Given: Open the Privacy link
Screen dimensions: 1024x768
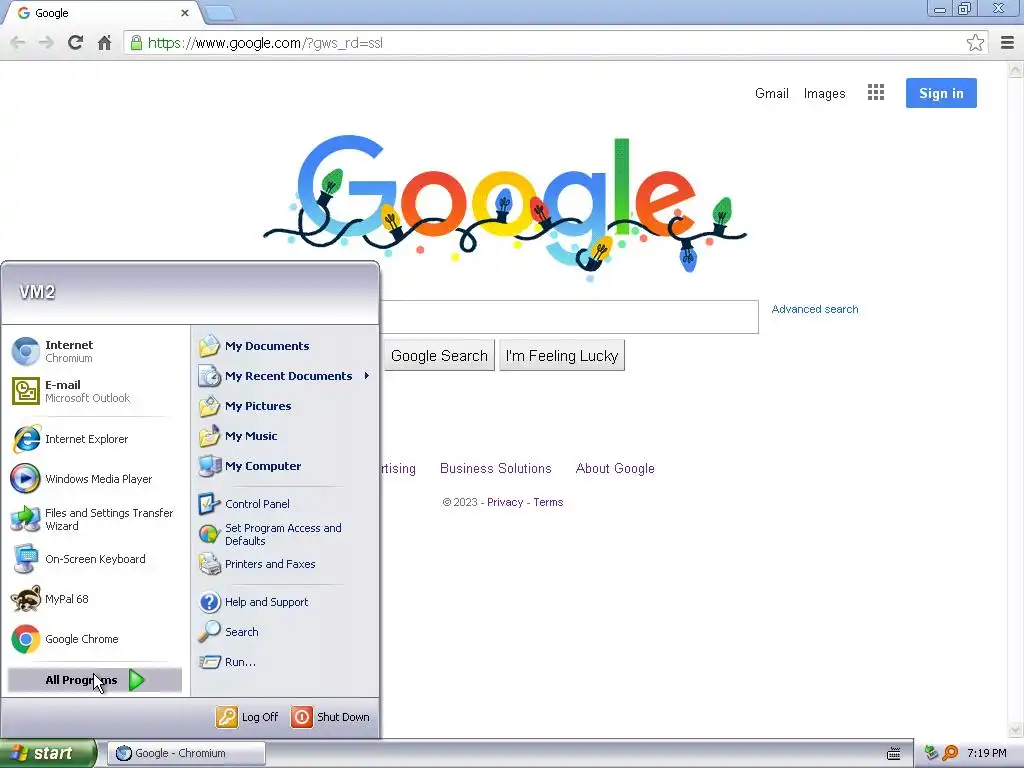Looking at the screenshot, I should [505, 502].
